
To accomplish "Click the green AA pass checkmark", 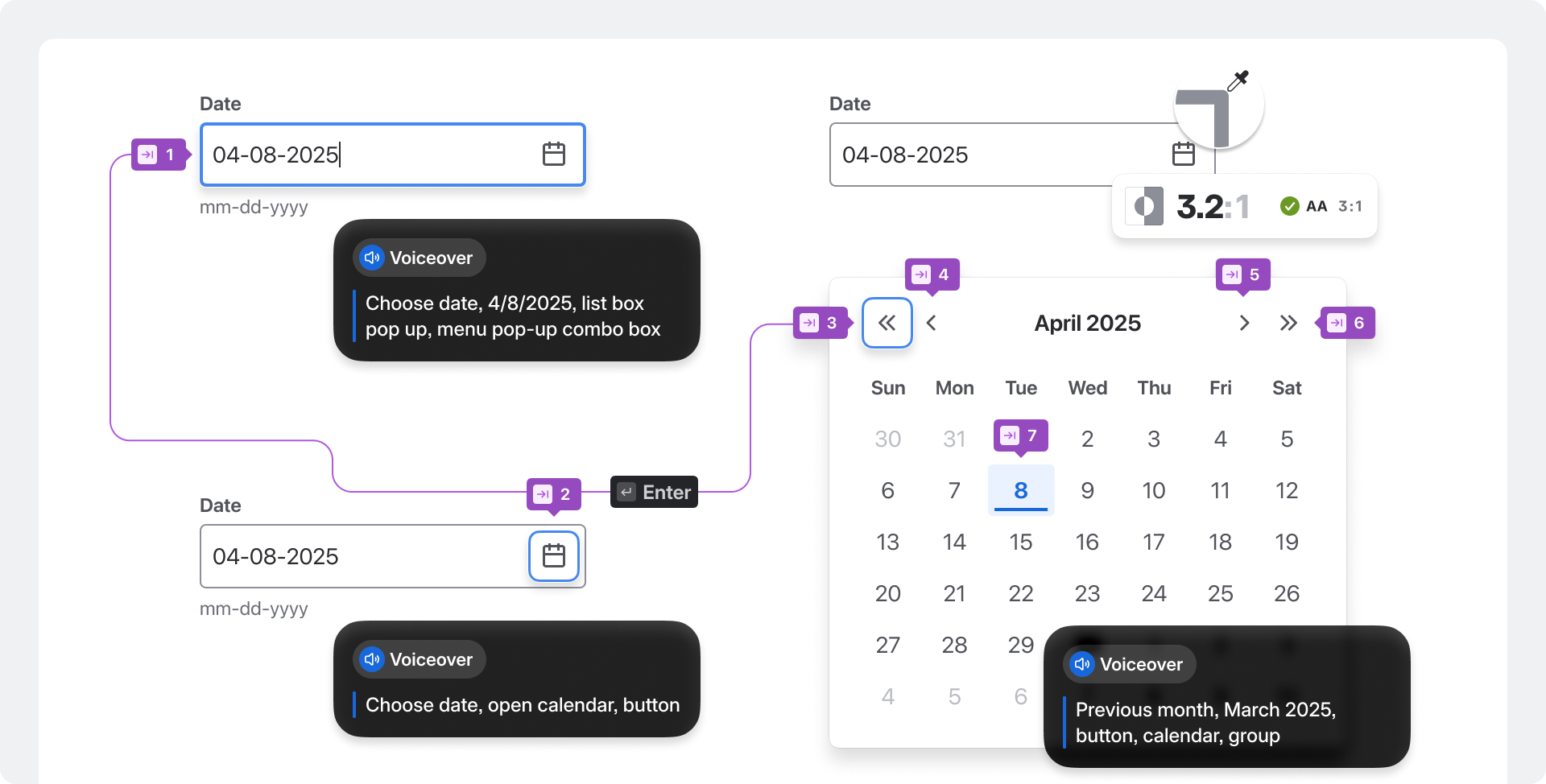I will point(1289,206).
